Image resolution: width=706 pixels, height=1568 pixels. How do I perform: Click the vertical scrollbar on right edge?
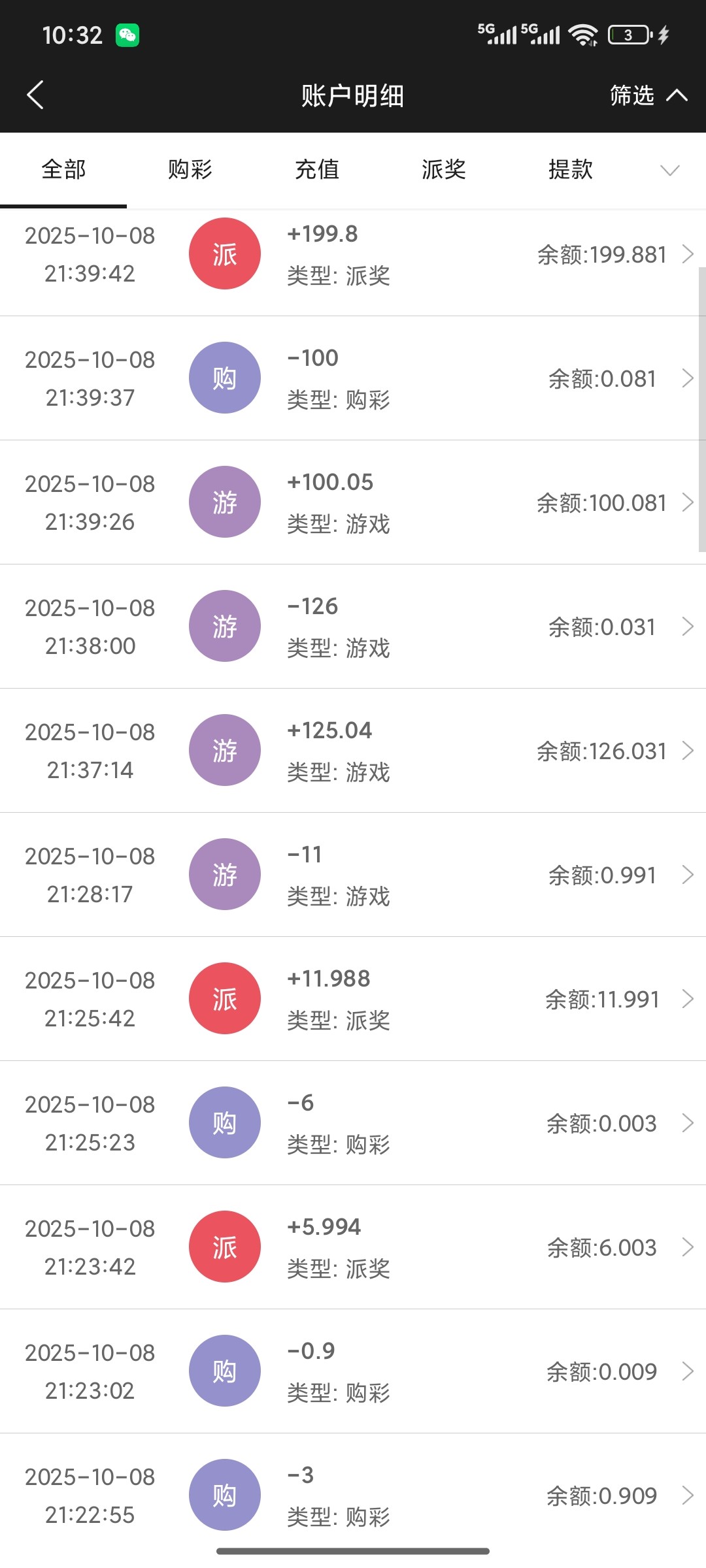coord(702,409)
